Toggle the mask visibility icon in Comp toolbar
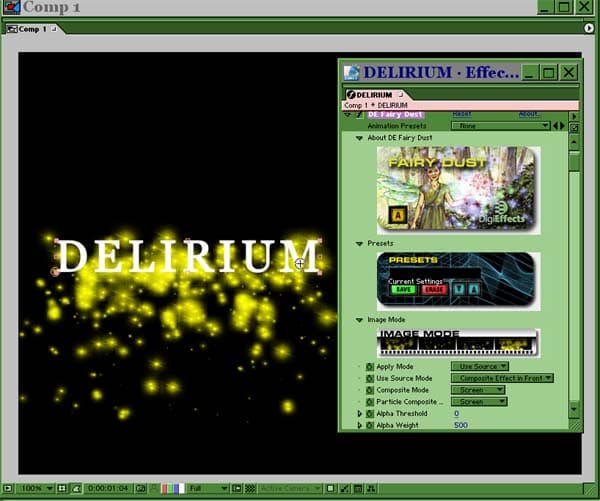600x501 pixels. [x=76, y=488]
